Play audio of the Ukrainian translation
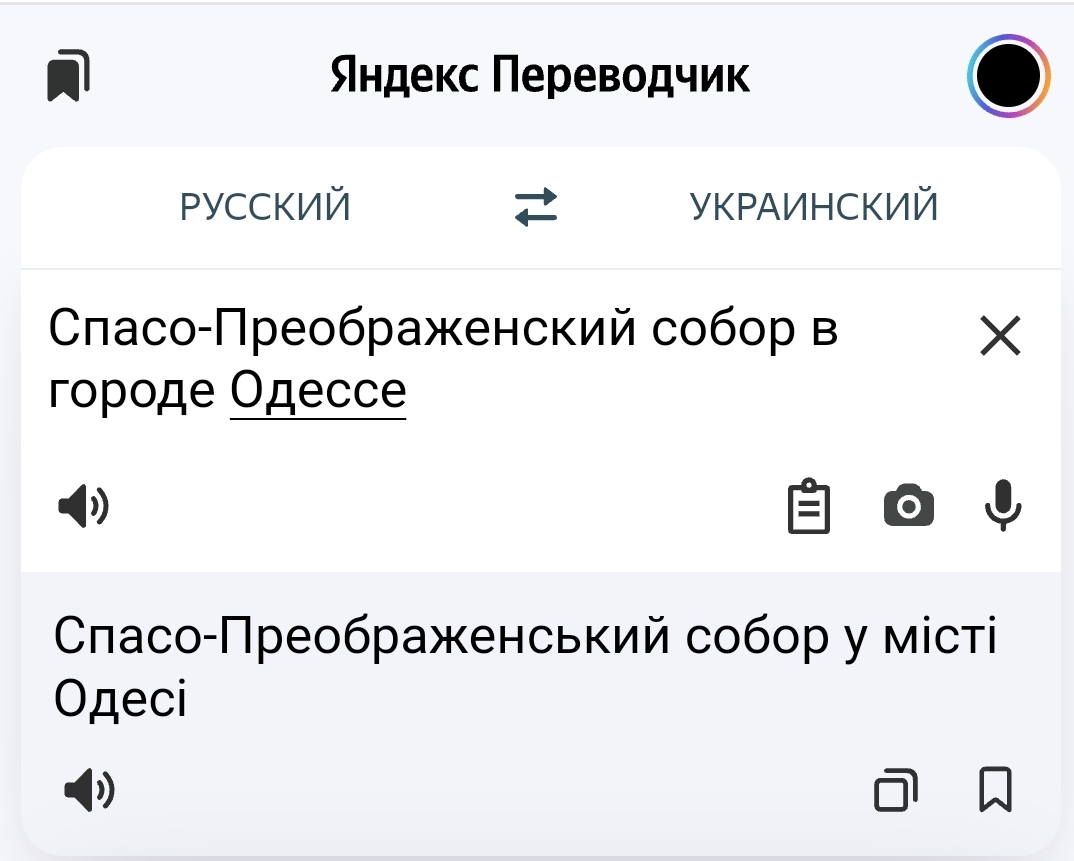The image size is (1074, 861). tap(88, 792)
